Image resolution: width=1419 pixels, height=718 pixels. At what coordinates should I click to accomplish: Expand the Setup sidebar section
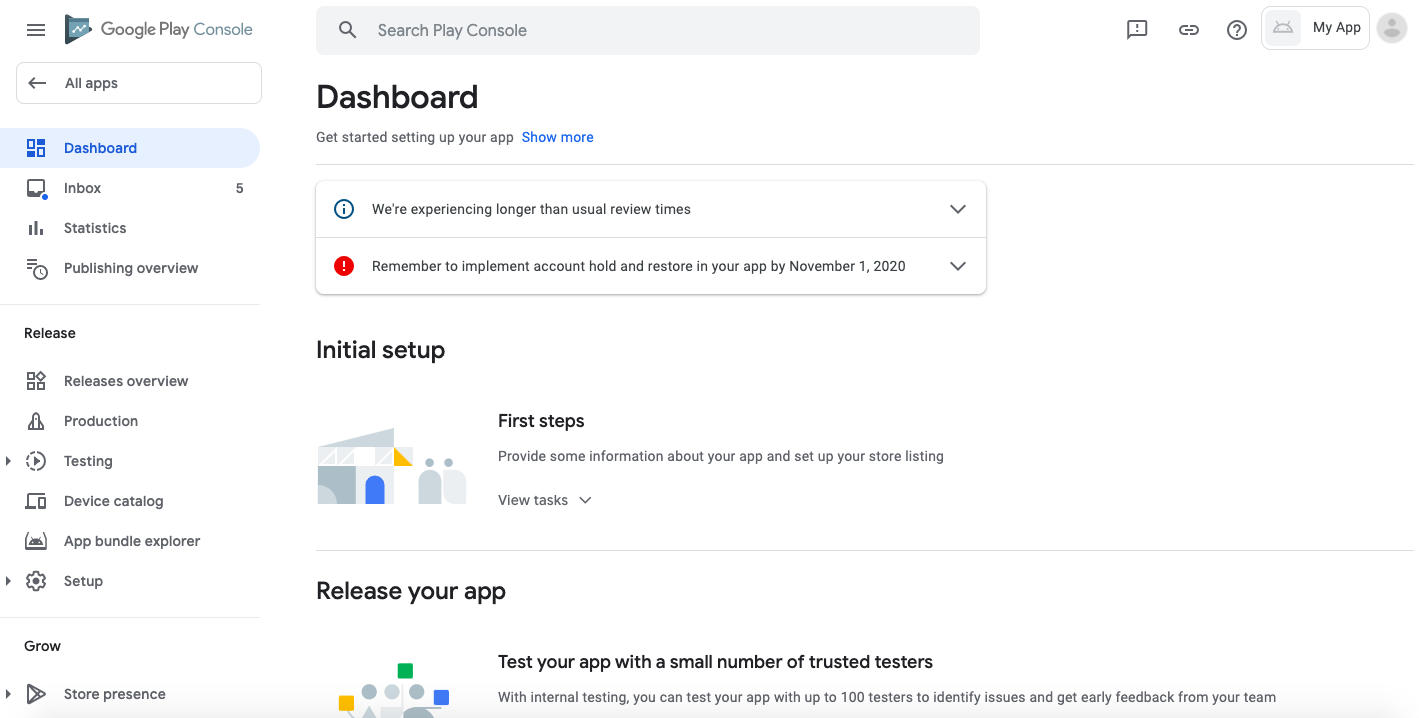[8, 581]
